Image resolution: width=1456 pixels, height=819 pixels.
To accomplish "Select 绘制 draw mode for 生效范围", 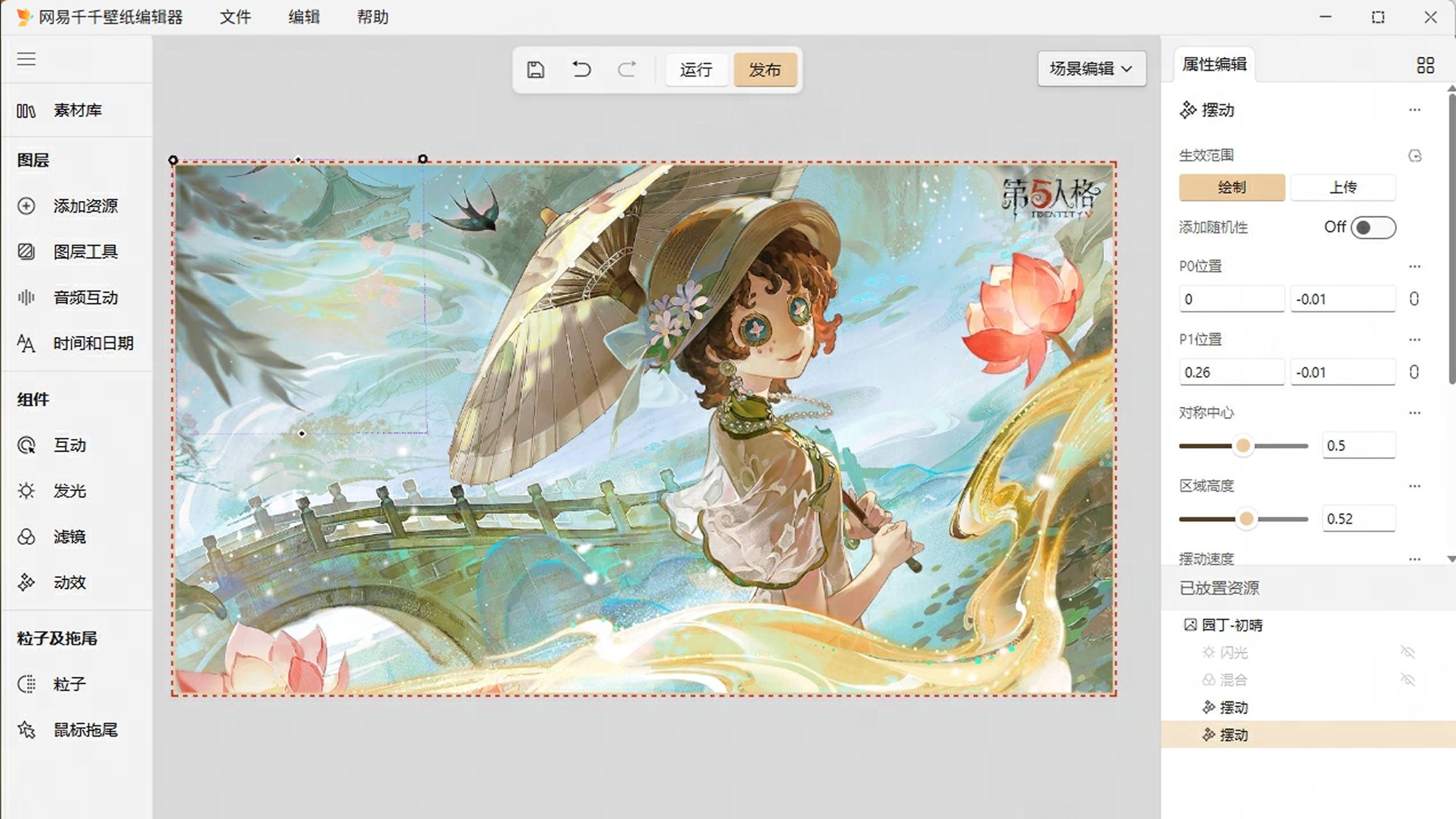I will 1232,188.
